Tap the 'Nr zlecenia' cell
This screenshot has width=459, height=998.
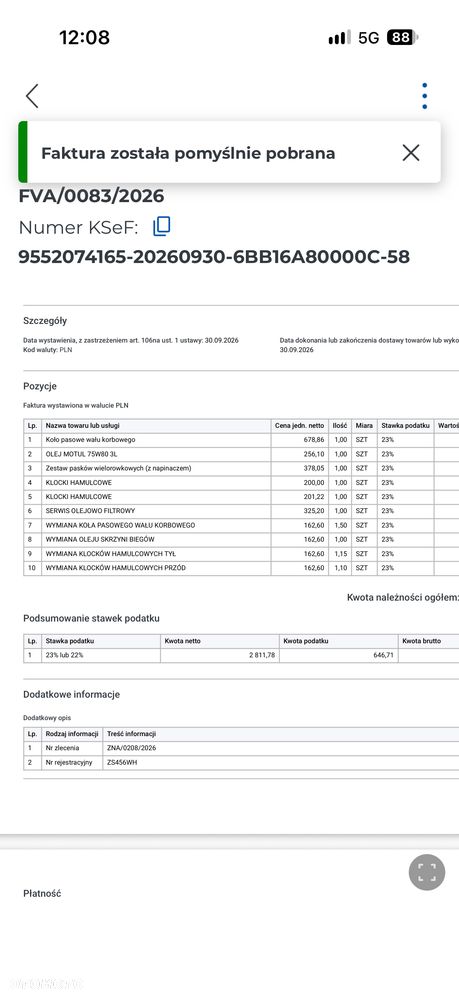point(72,748)
